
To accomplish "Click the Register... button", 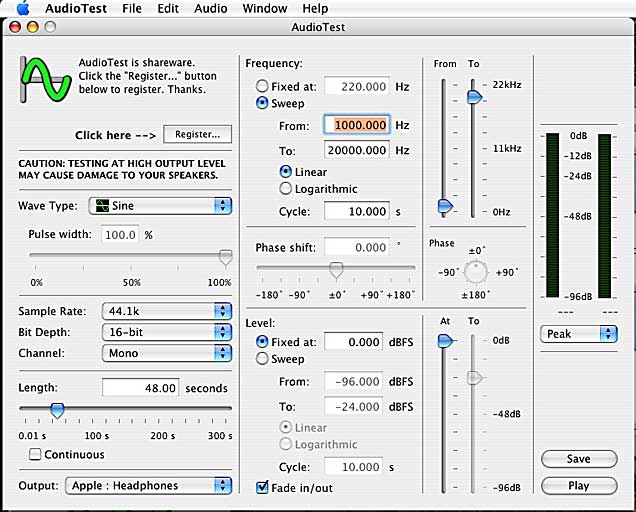I will coord(198,134).
